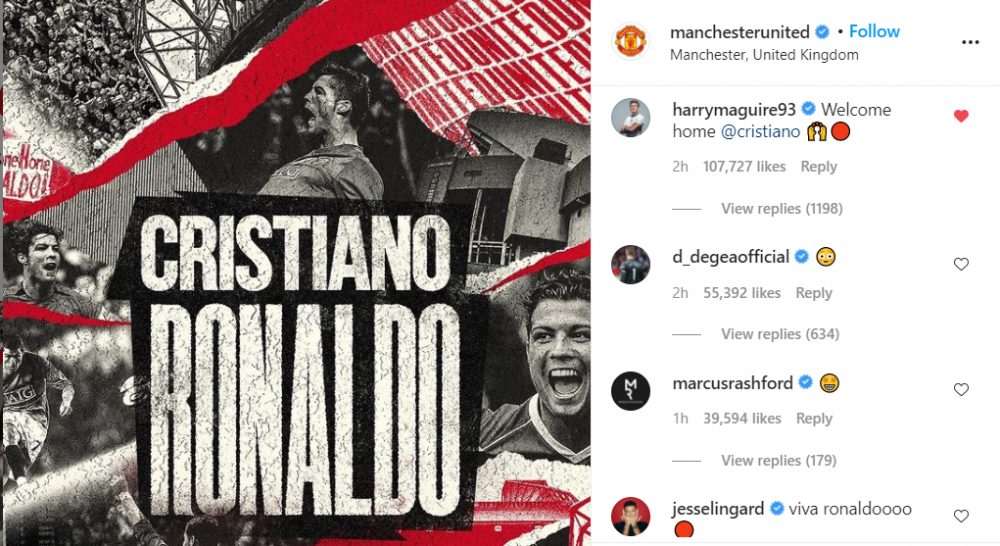The width and height of the screenshot is (1000, 546).
Task: Expand View replies (179)
Action: 779,461
